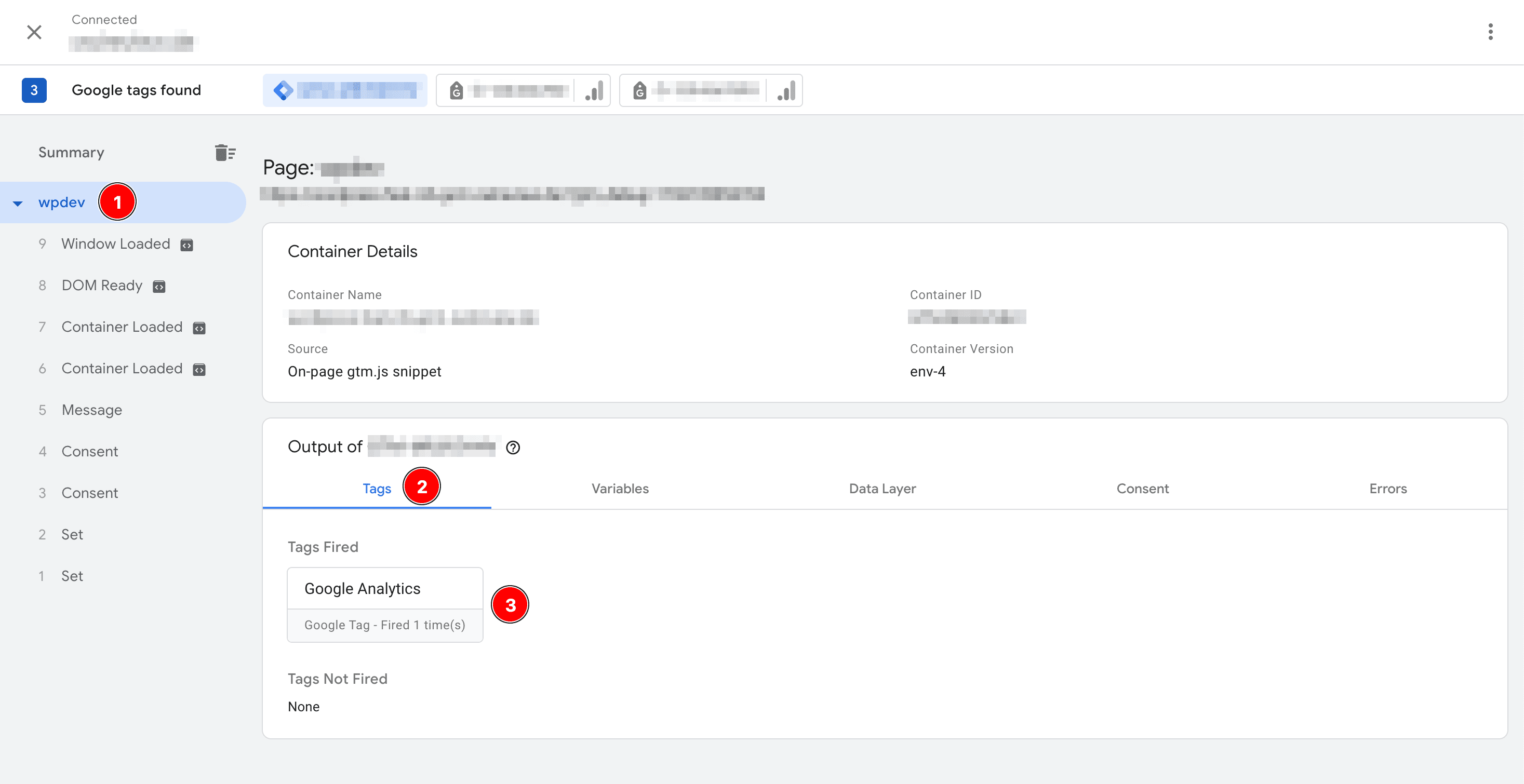Switch to the Consent tab

(1142, 489)
